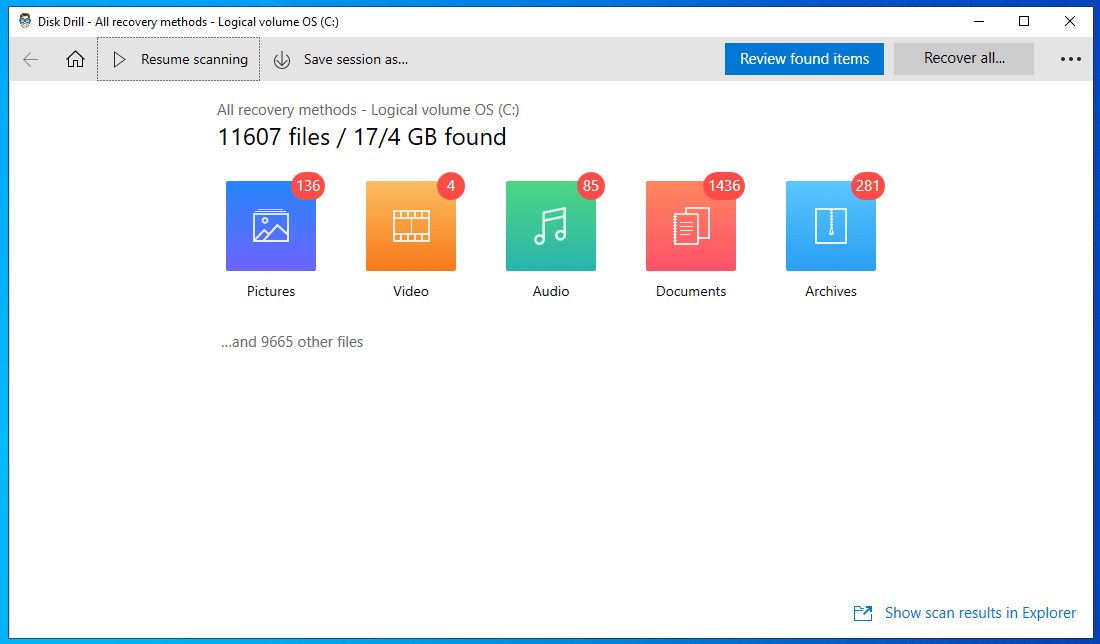Open the Pictures category tile
The width and height of the screenshot is (1100, 644).
(x=271, y=226)
